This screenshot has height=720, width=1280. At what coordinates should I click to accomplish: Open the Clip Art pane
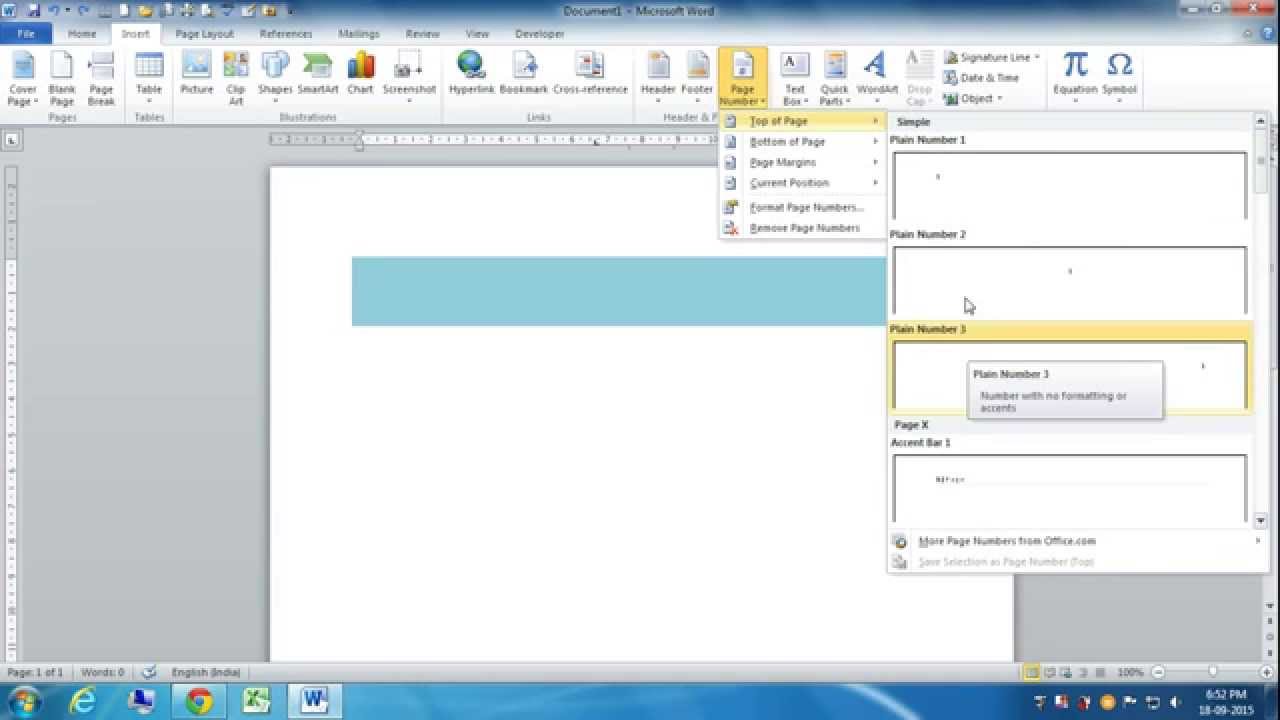[x=236, y=79]
